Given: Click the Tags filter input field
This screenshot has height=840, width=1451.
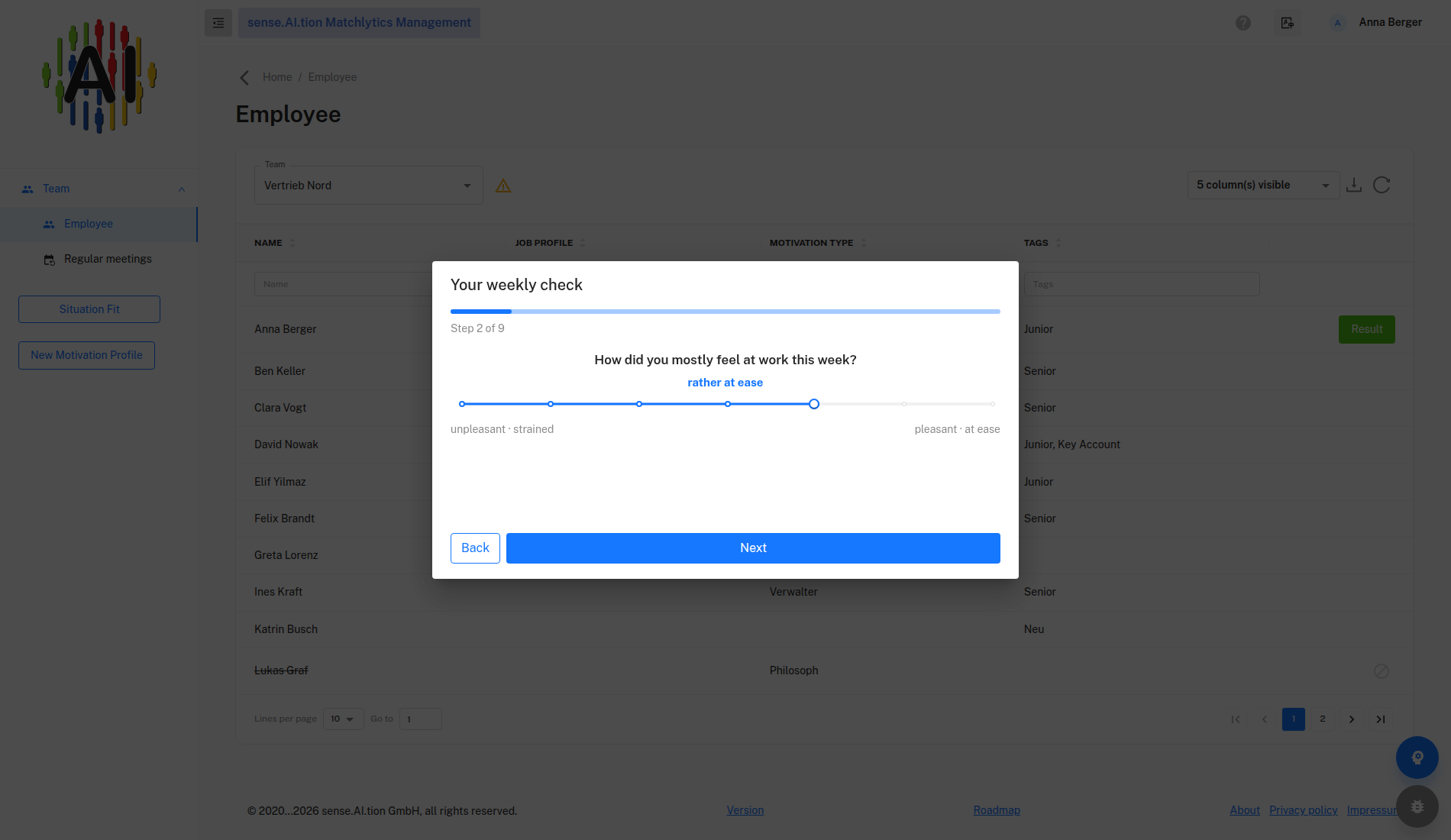Looking at the screenshot, I should (x=1142, y=284).
